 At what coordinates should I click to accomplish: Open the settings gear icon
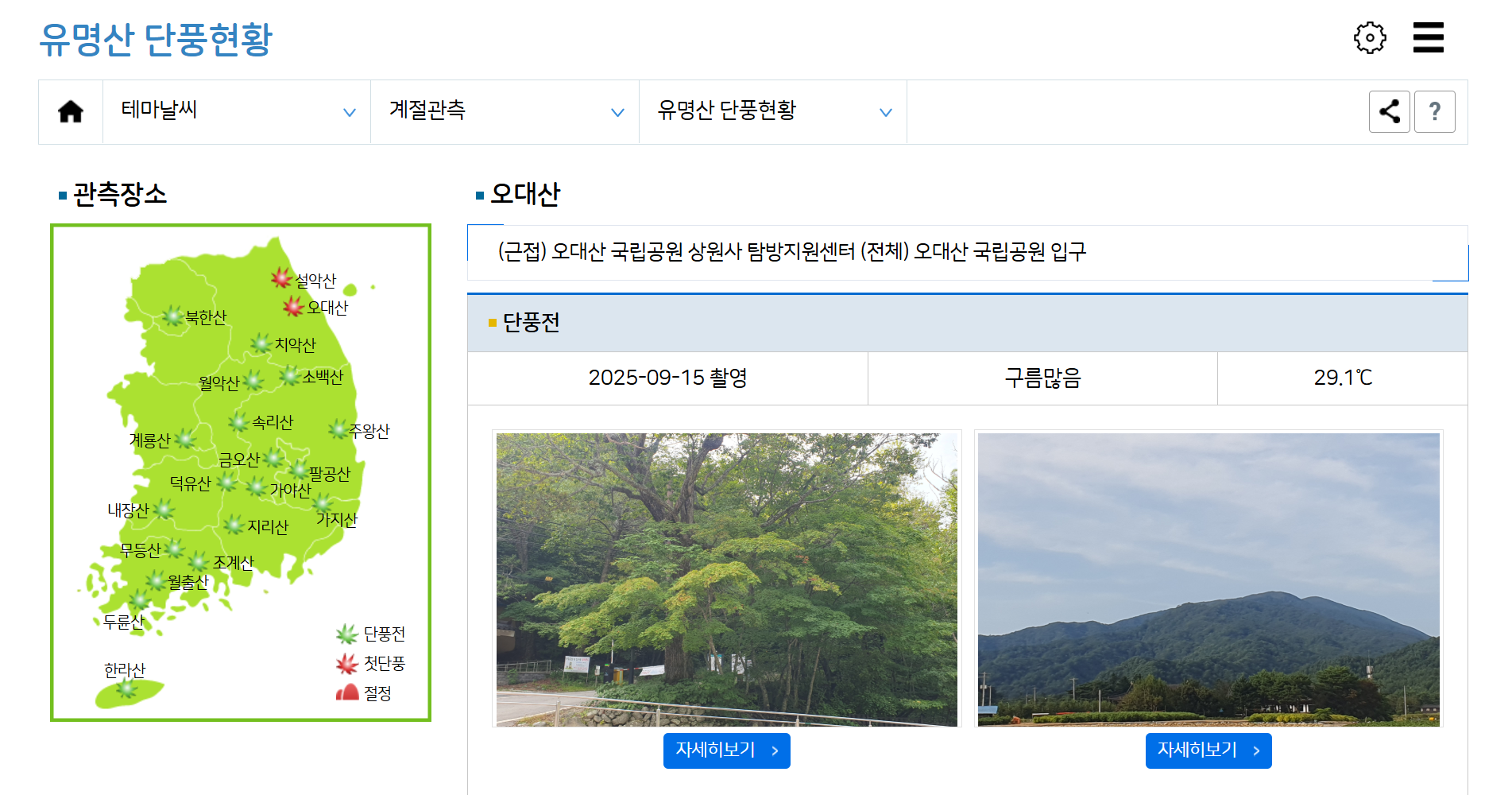(1368, 37)
